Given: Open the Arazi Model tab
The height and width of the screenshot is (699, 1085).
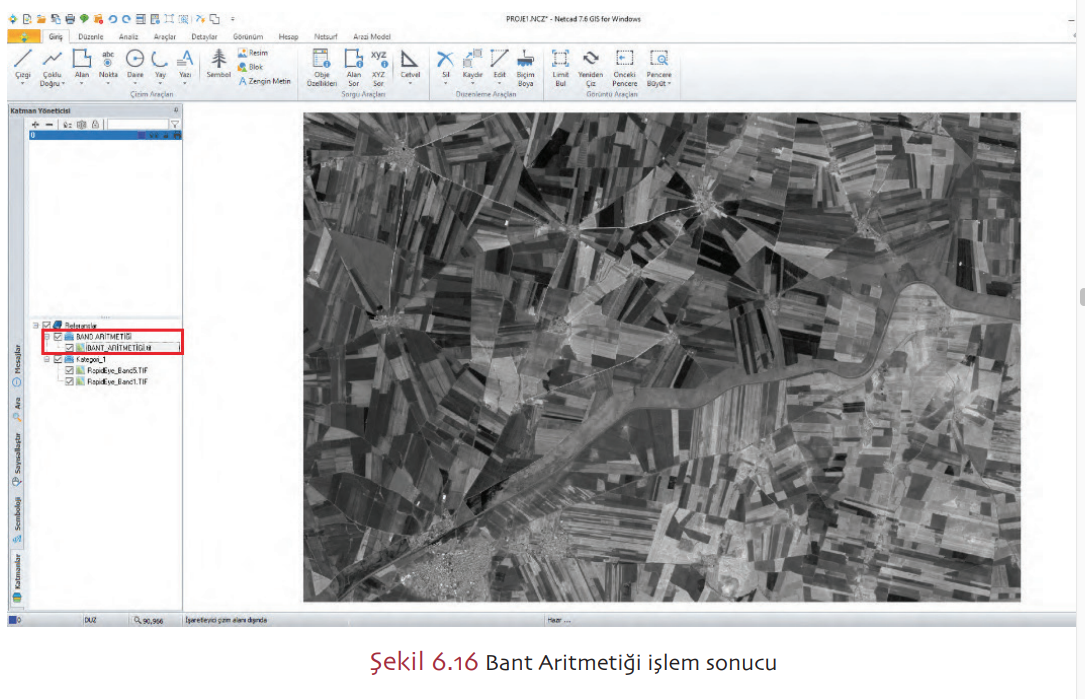Looking at the screenshot, I should click(371, 36).
